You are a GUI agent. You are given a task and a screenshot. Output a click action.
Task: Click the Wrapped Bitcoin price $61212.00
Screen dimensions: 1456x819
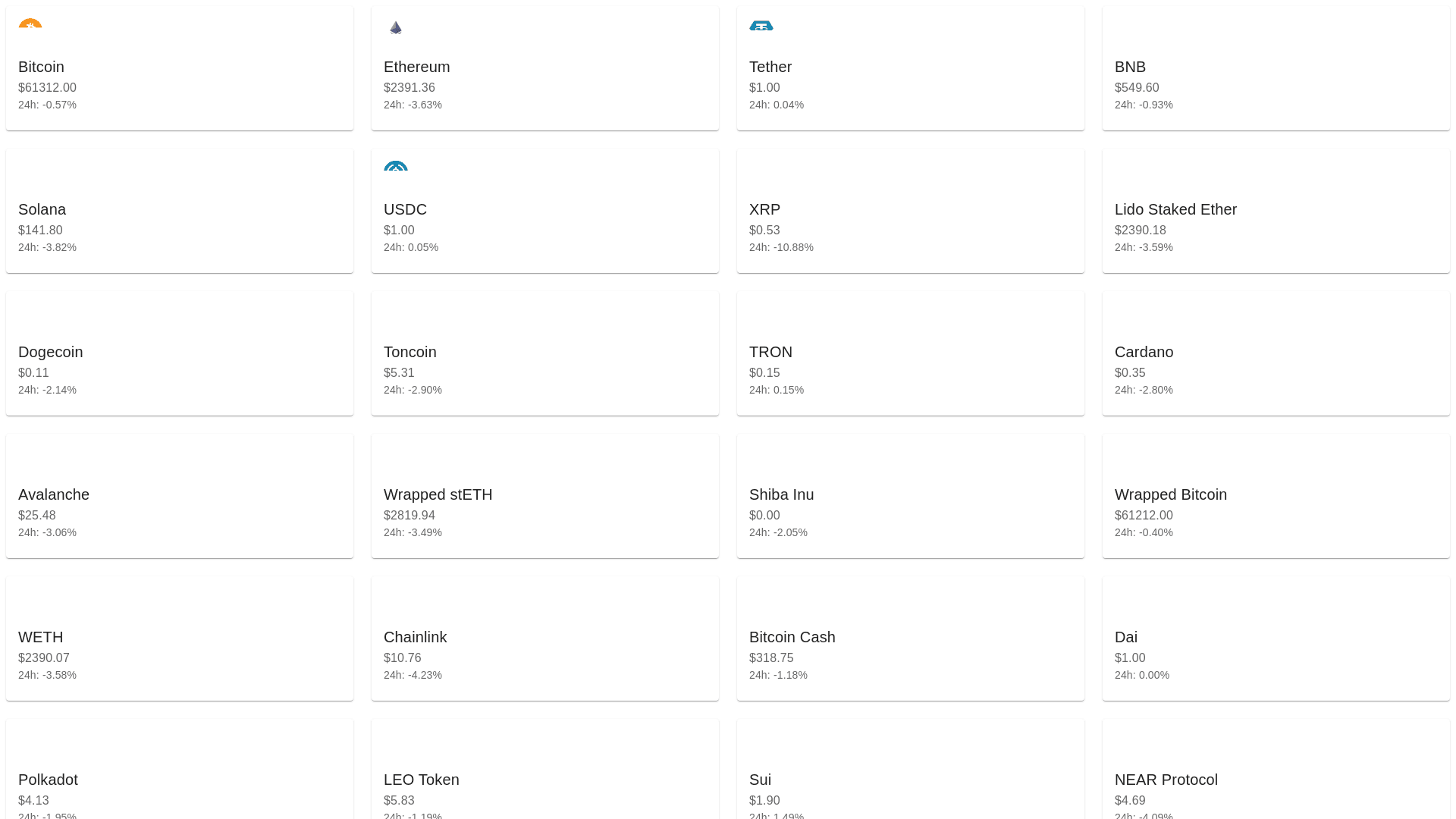[1144, 516]
